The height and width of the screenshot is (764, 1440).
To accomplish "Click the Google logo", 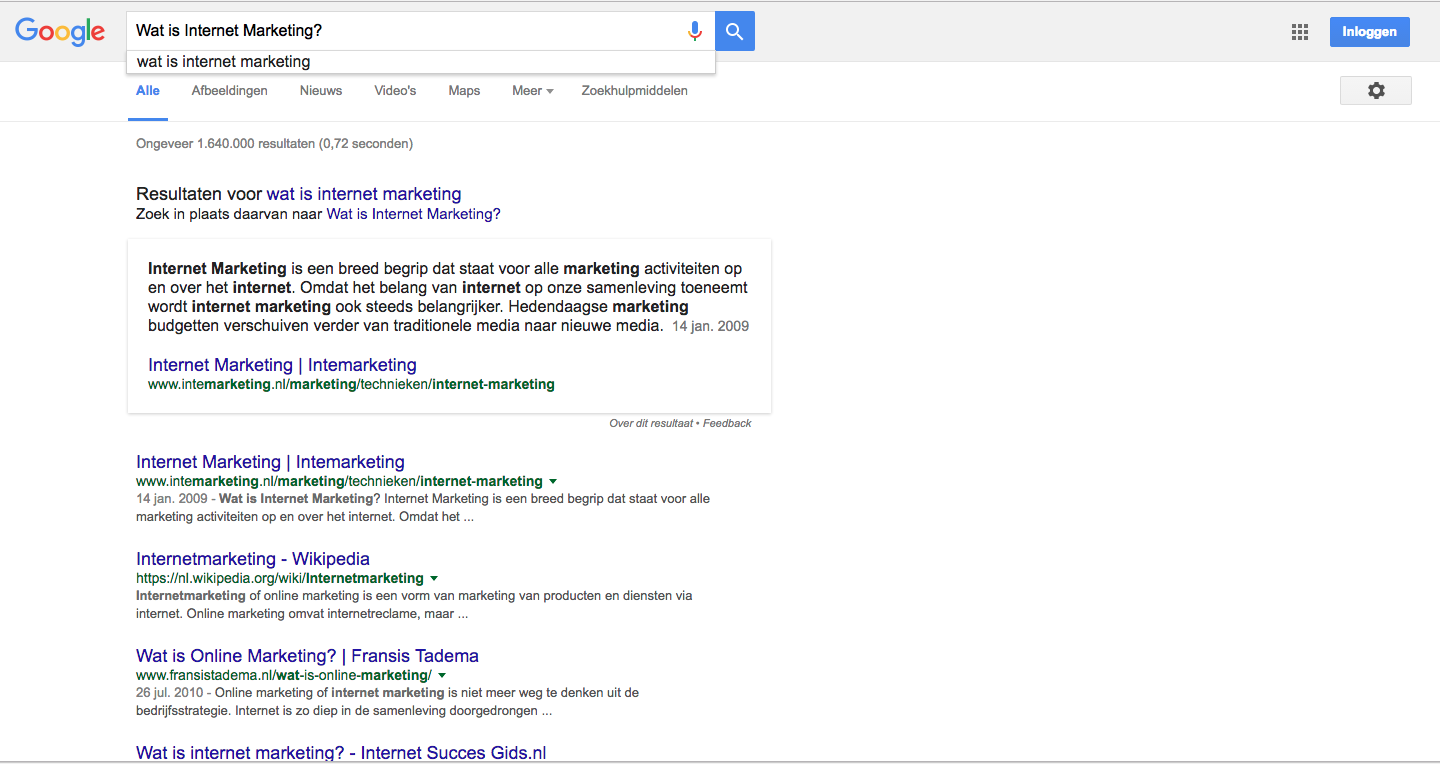I will [60, 31].
